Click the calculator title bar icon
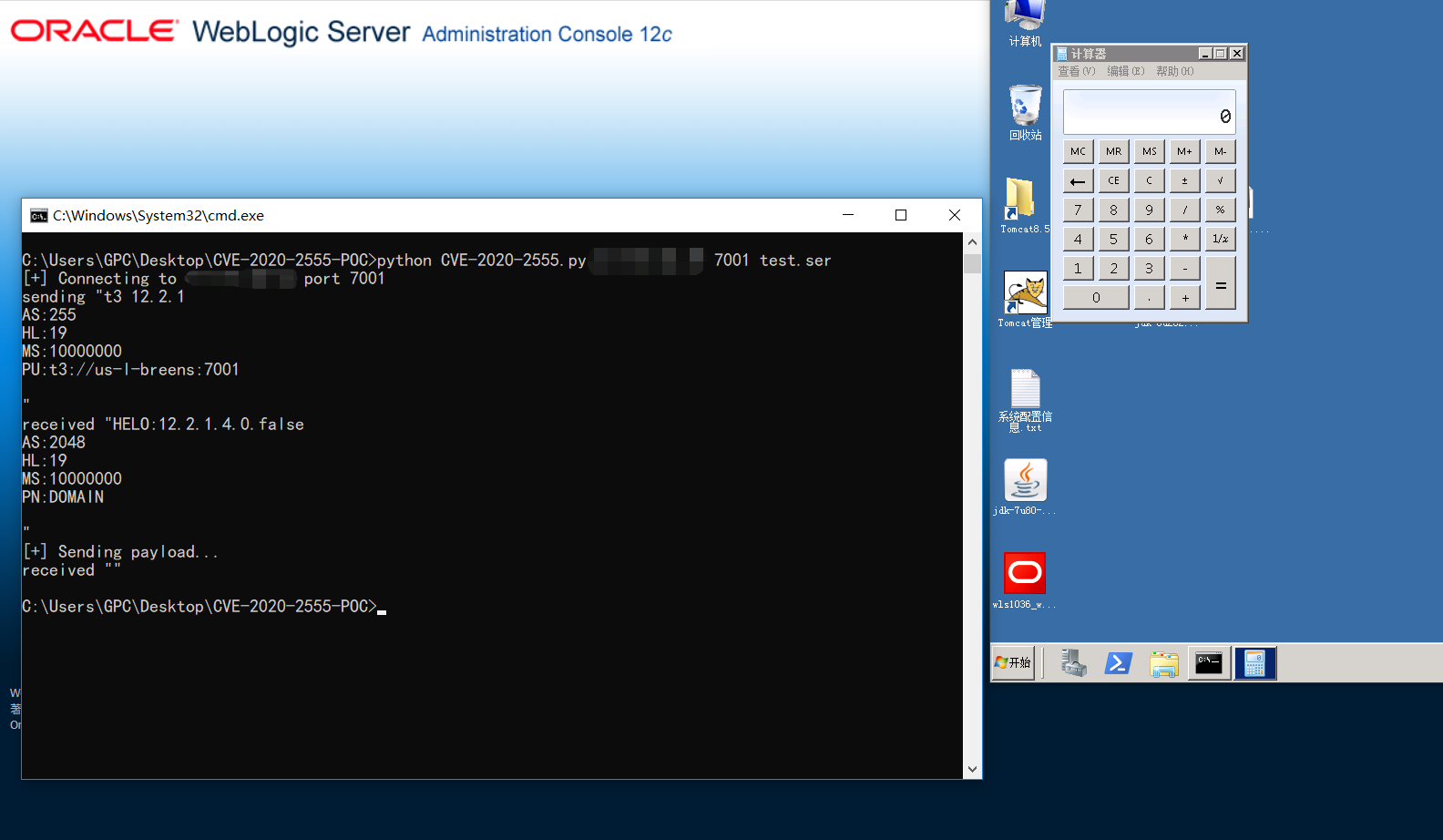Screen dimensions: 1443x840 [1061, 54]
